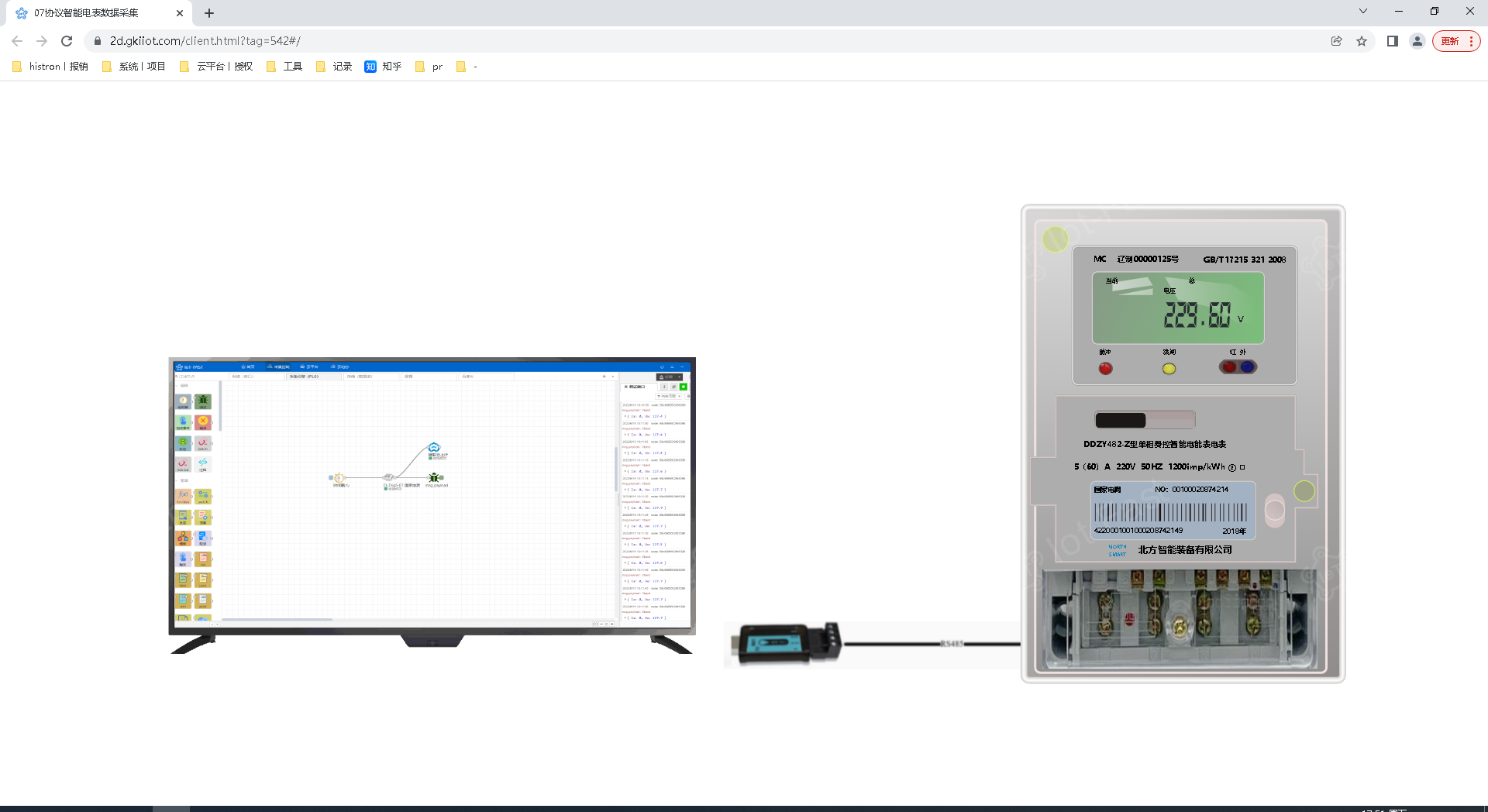Click the timer node in monitor palette
The width and height of the screenshot is (1488, 812).
(x=183, y=401)
